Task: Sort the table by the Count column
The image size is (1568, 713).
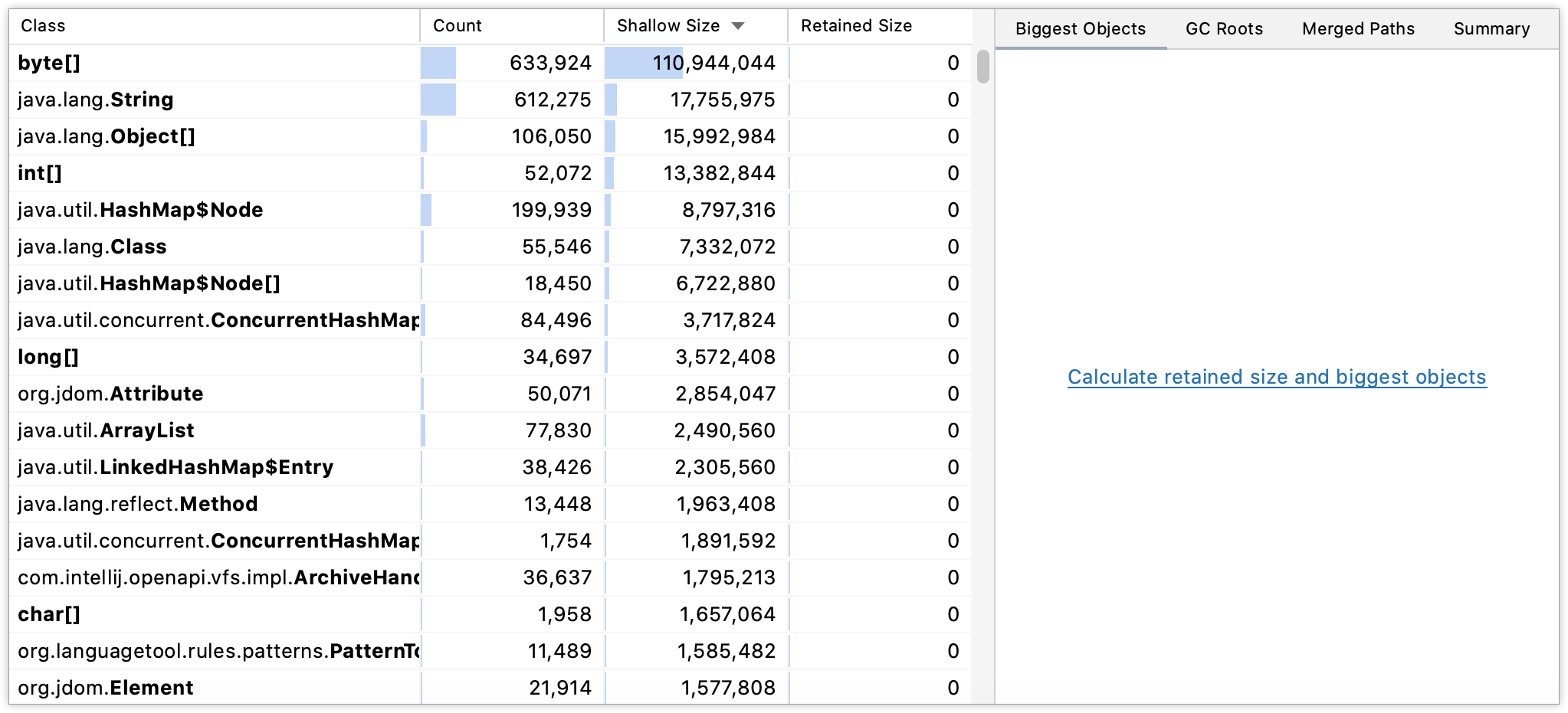Action: 458,25
